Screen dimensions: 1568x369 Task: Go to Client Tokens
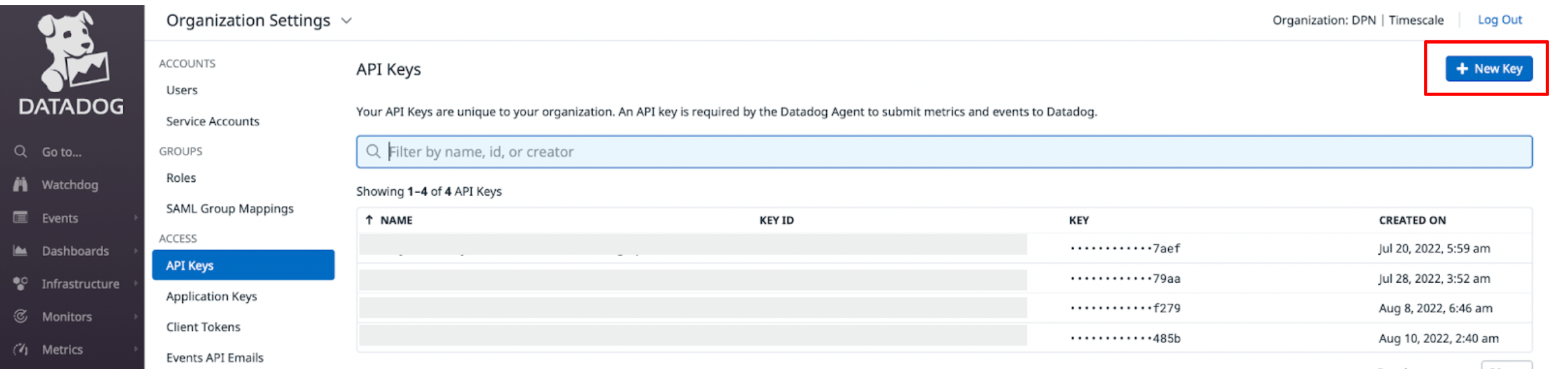tap(203, 327)
